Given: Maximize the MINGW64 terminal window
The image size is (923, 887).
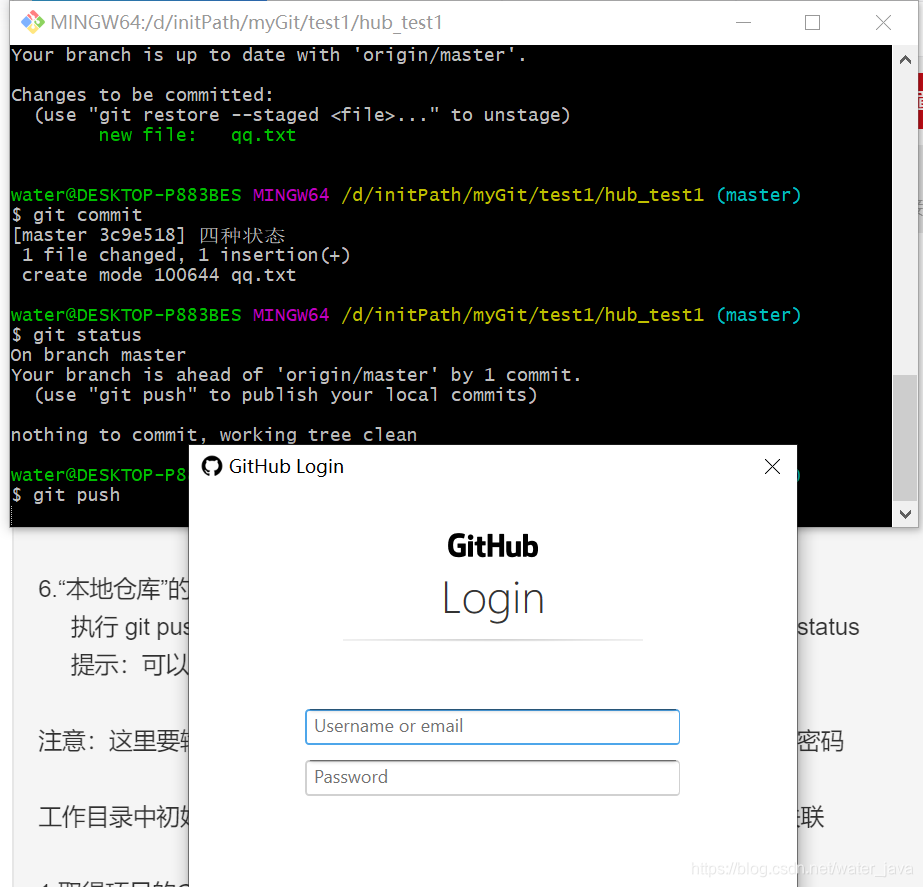Looking at the screenshot, I should point(812,22).
